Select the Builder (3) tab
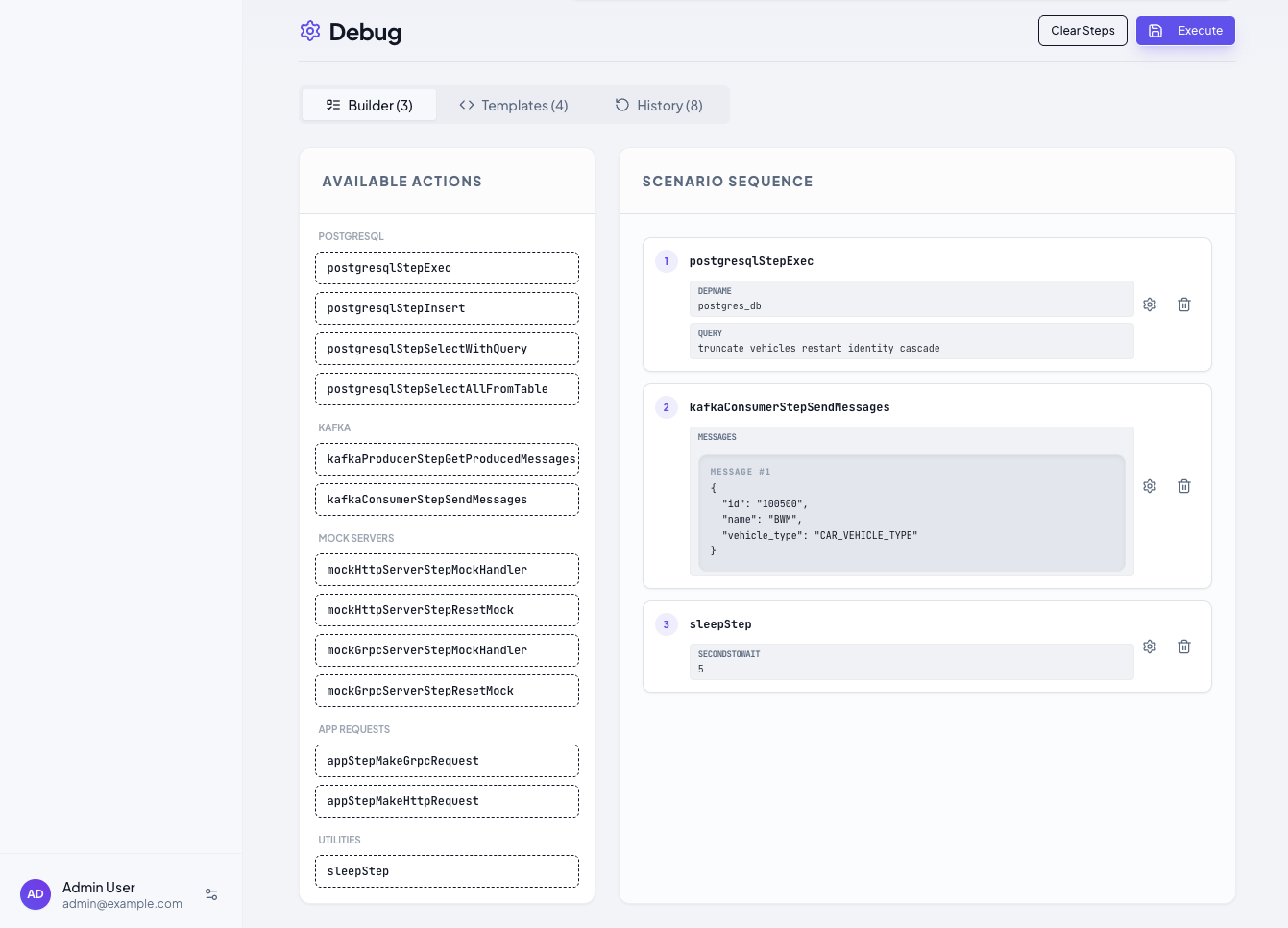Screen dimensions: 1288x928 pos(369,105)
